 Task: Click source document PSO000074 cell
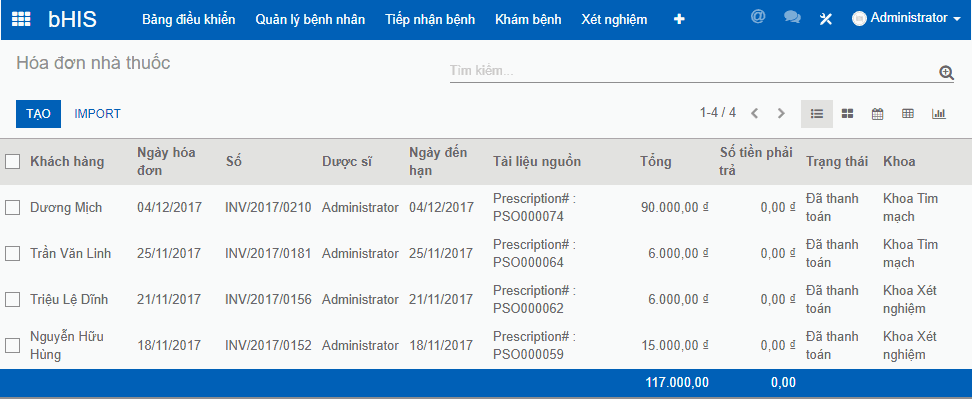click(534, 208)
